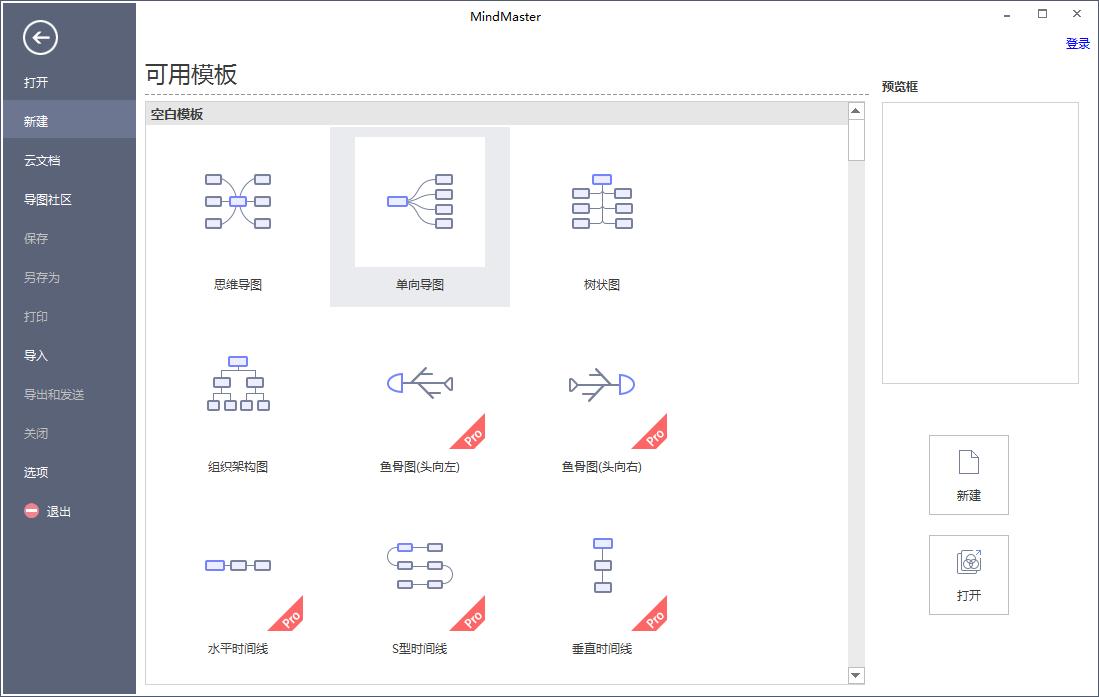
Task: Click the scrollbar down arrow
Action: coord(856,675)
